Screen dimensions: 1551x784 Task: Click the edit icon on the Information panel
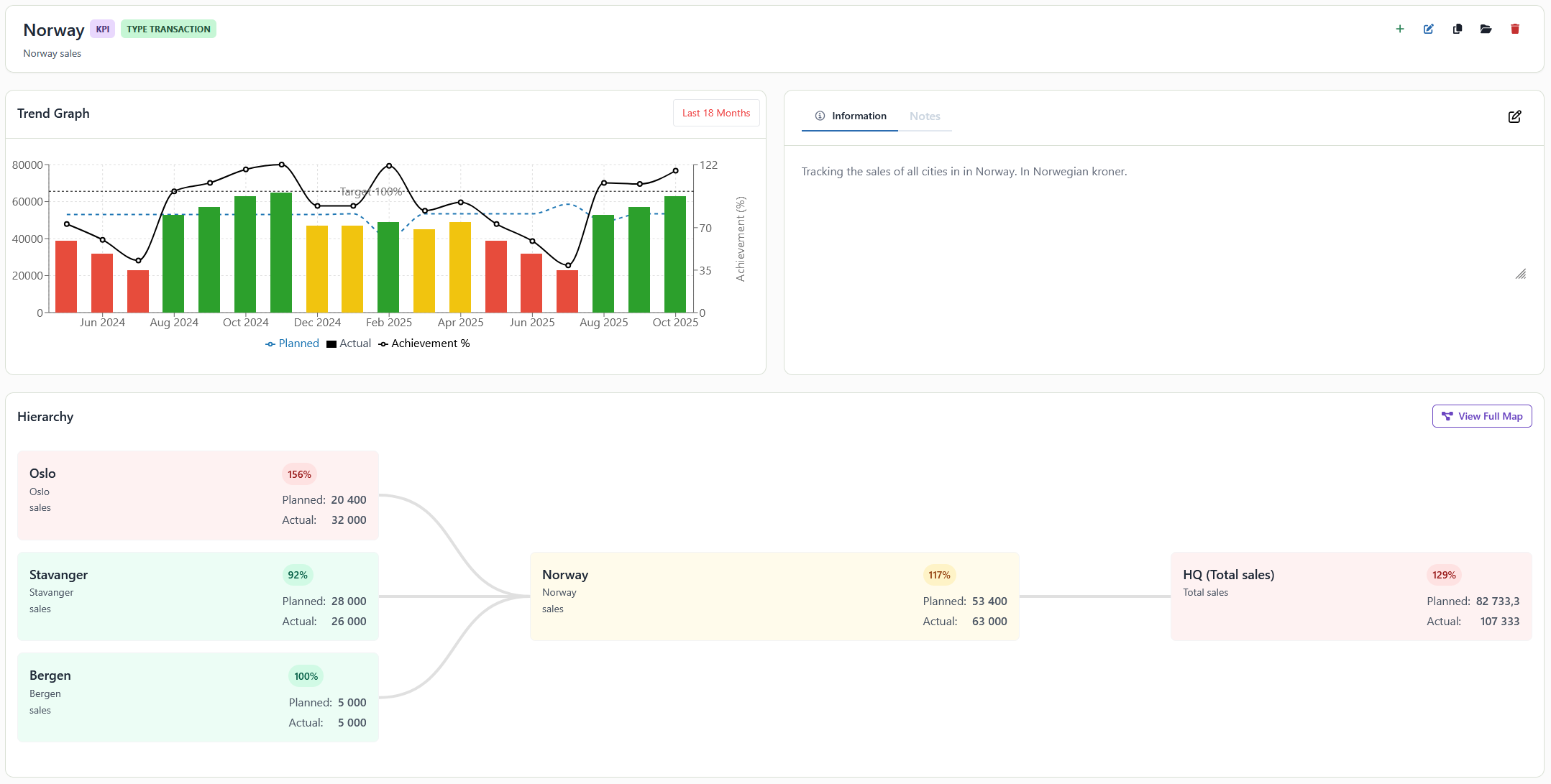[x=1515, y=116]
